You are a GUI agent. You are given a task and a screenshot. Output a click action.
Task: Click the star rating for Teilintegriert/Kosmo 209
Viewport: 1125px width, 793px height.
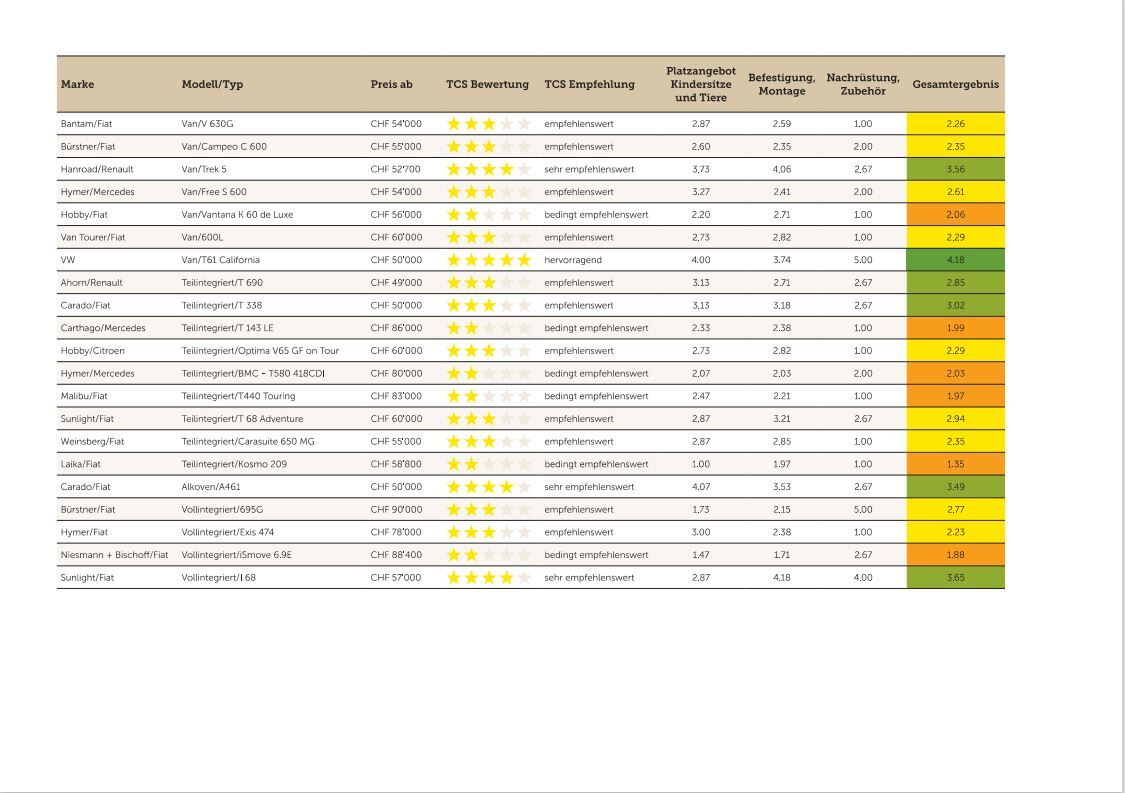(489, 464)
